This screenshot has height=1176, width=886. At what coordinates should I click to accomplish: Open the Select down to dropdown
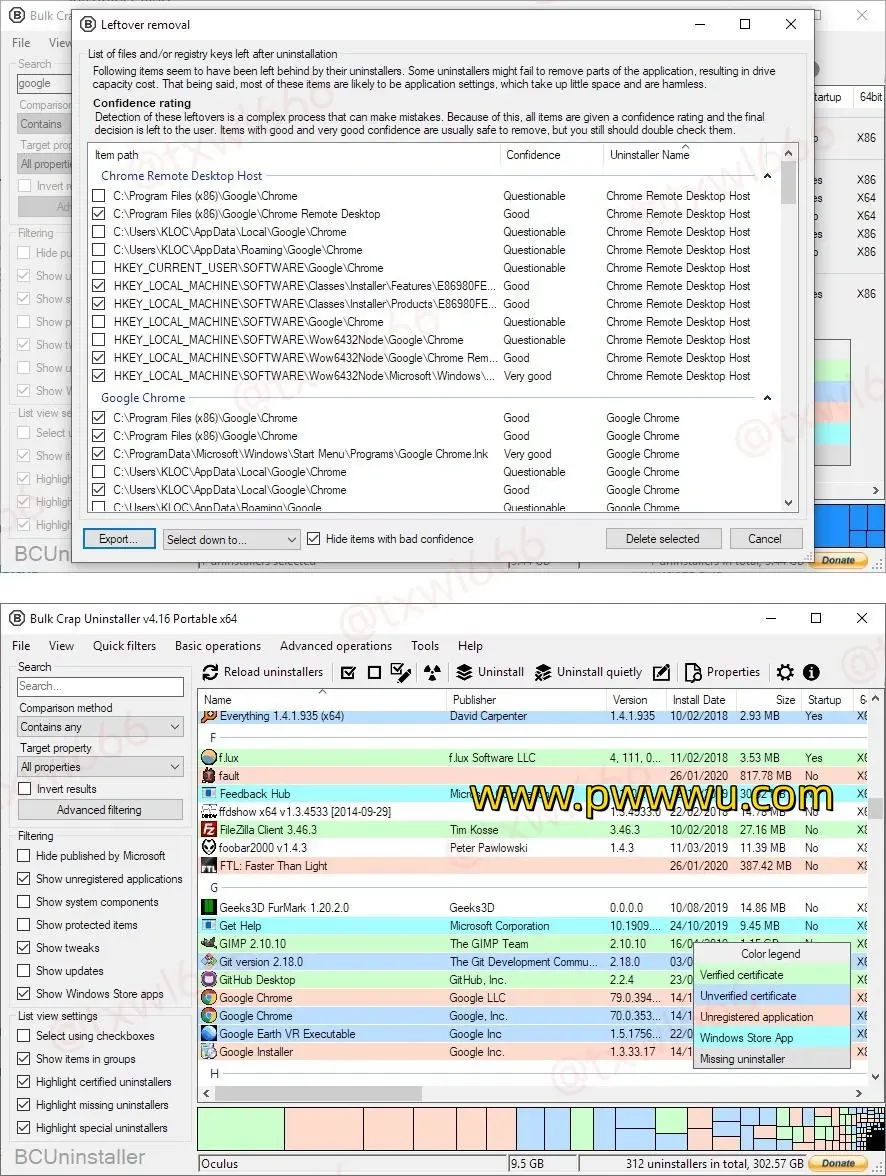(232, 540)
